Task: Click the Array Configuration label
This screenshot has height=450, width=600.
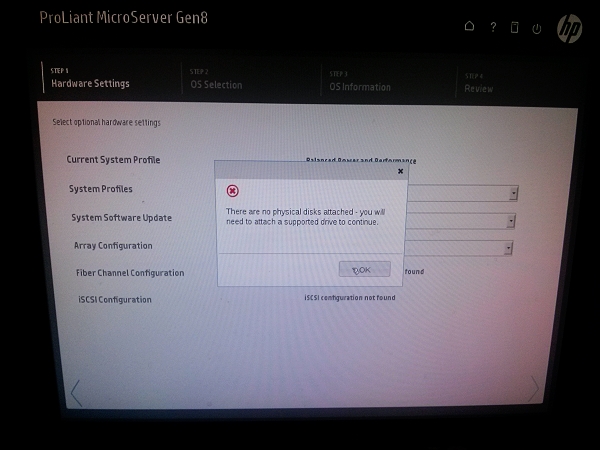Action: [113, 246]
